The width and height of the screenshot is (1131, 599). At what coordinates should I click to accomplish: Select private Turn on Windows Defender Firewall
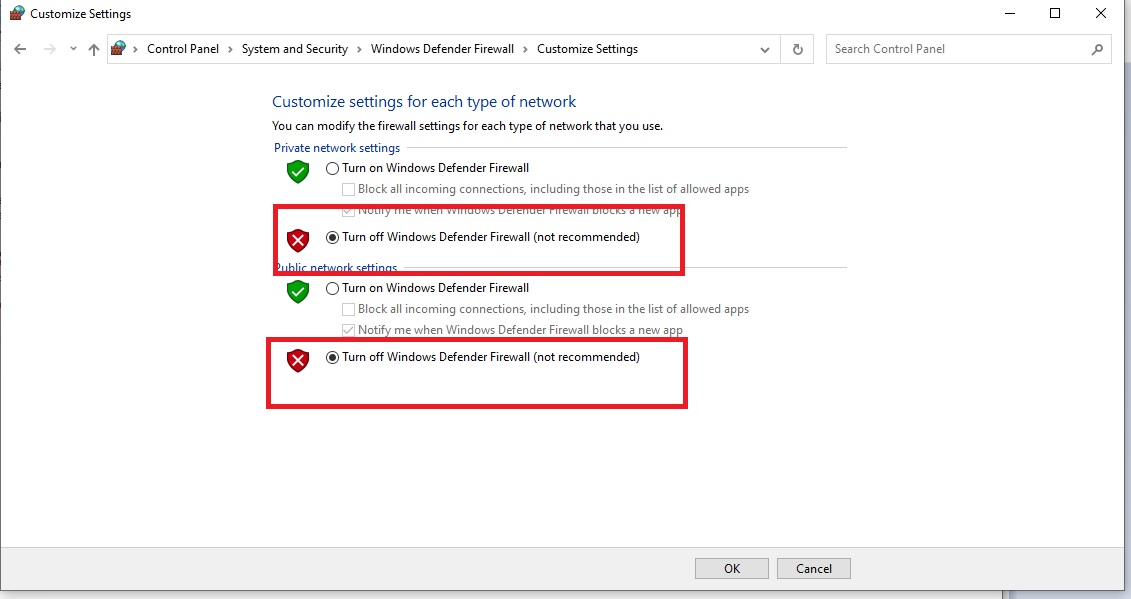[333, 168]
